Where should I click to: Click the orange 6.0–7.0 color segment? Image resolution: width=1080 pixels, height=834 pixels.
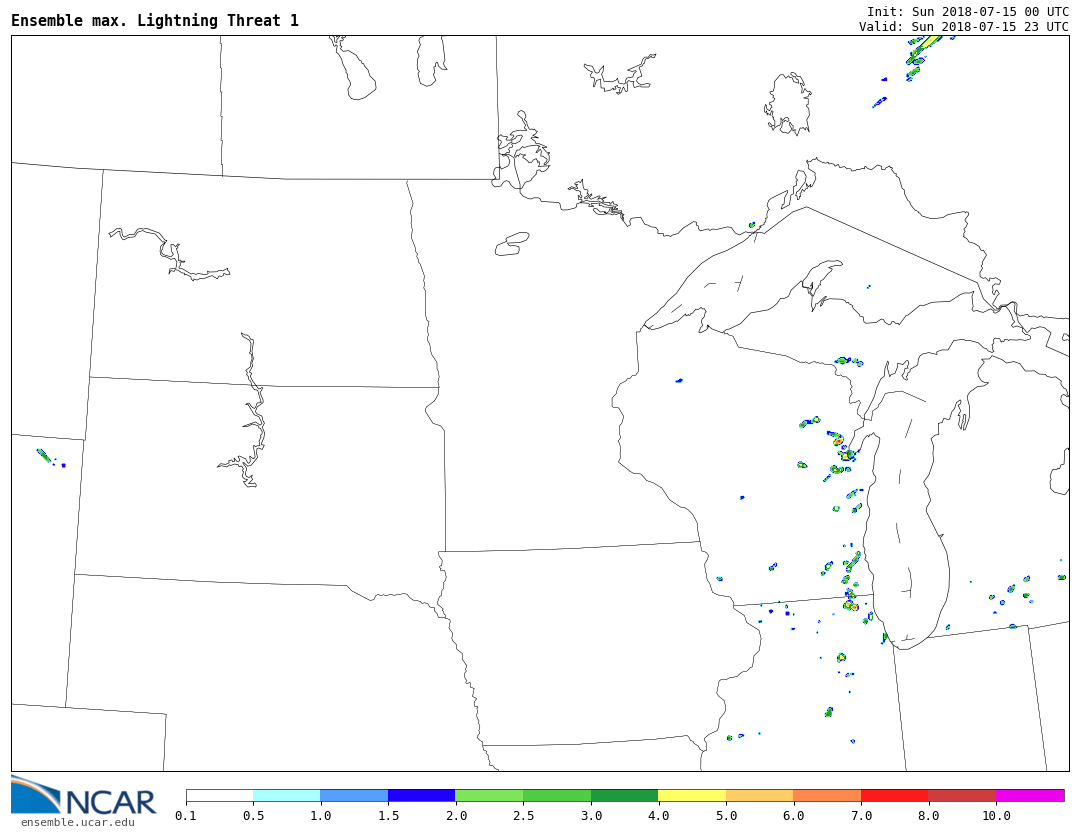[x=827, y=796]
